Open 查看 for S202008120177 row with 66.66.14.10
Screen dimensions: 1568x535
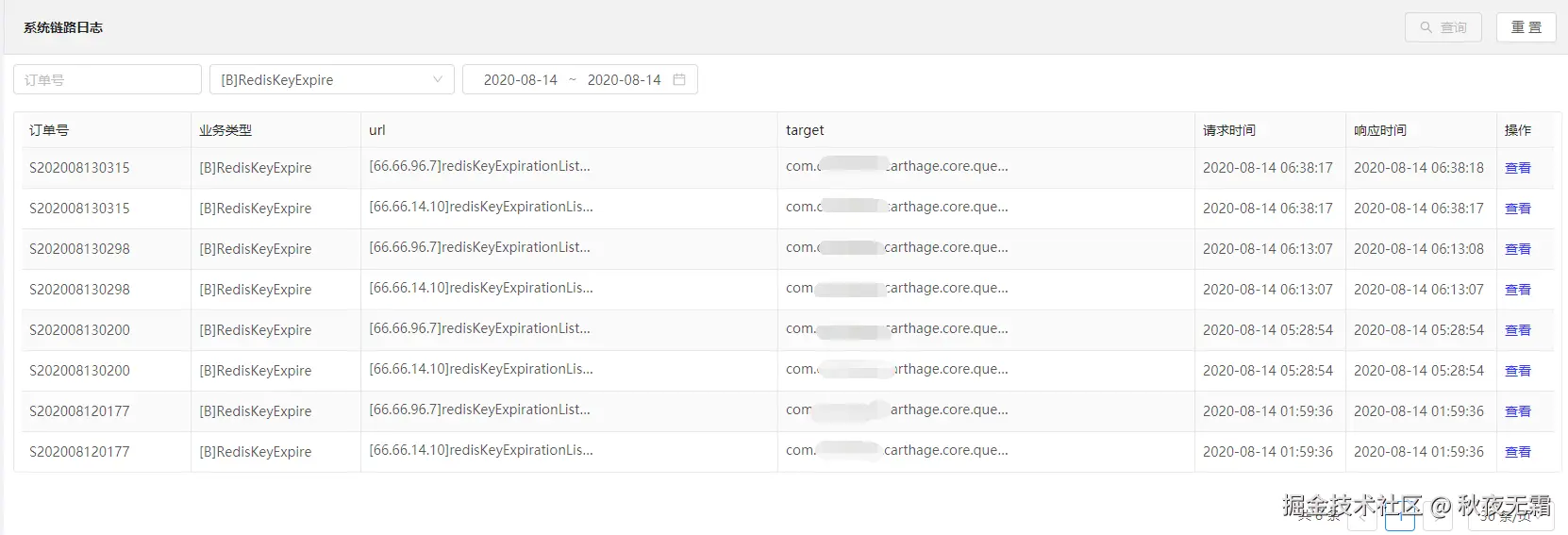(1518, 452)
